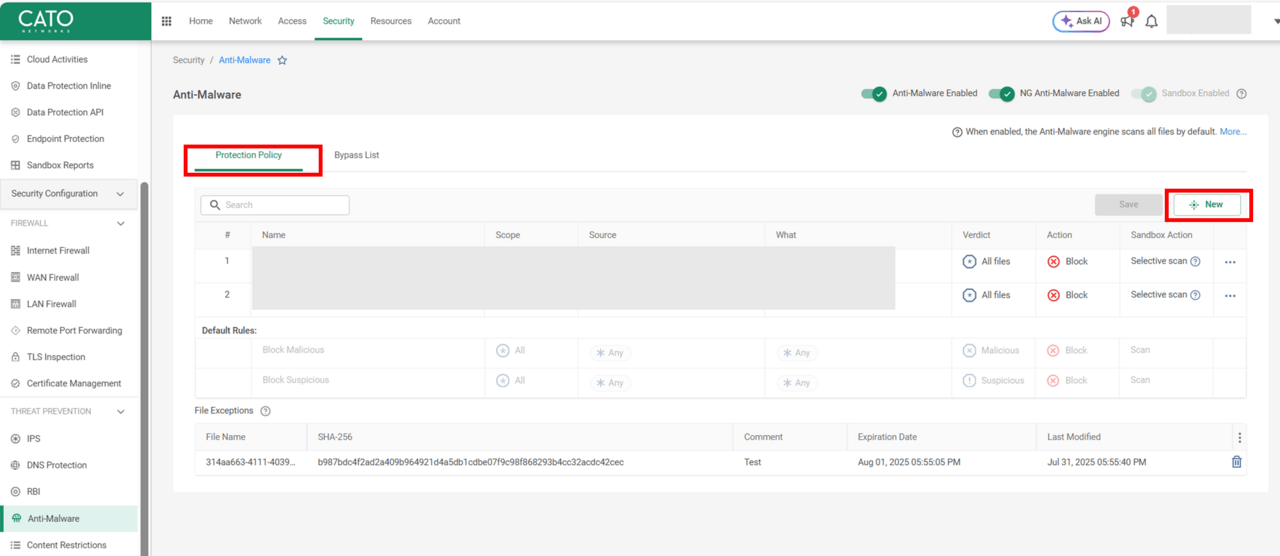This screenshot has height=556, width=1280.
Task: Click the New rule button
Action: click(x=1207, y=205)
